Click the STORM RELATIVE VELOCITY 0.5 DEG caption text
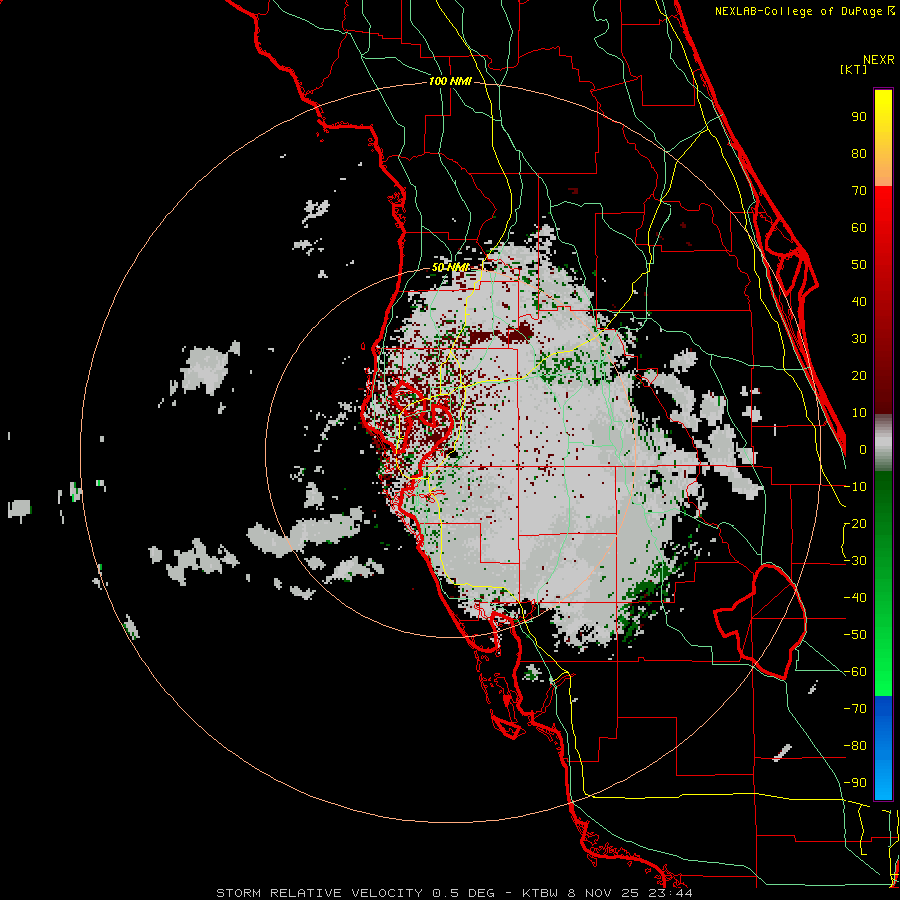This screenshot has width=900, height=900. point(355,893)
